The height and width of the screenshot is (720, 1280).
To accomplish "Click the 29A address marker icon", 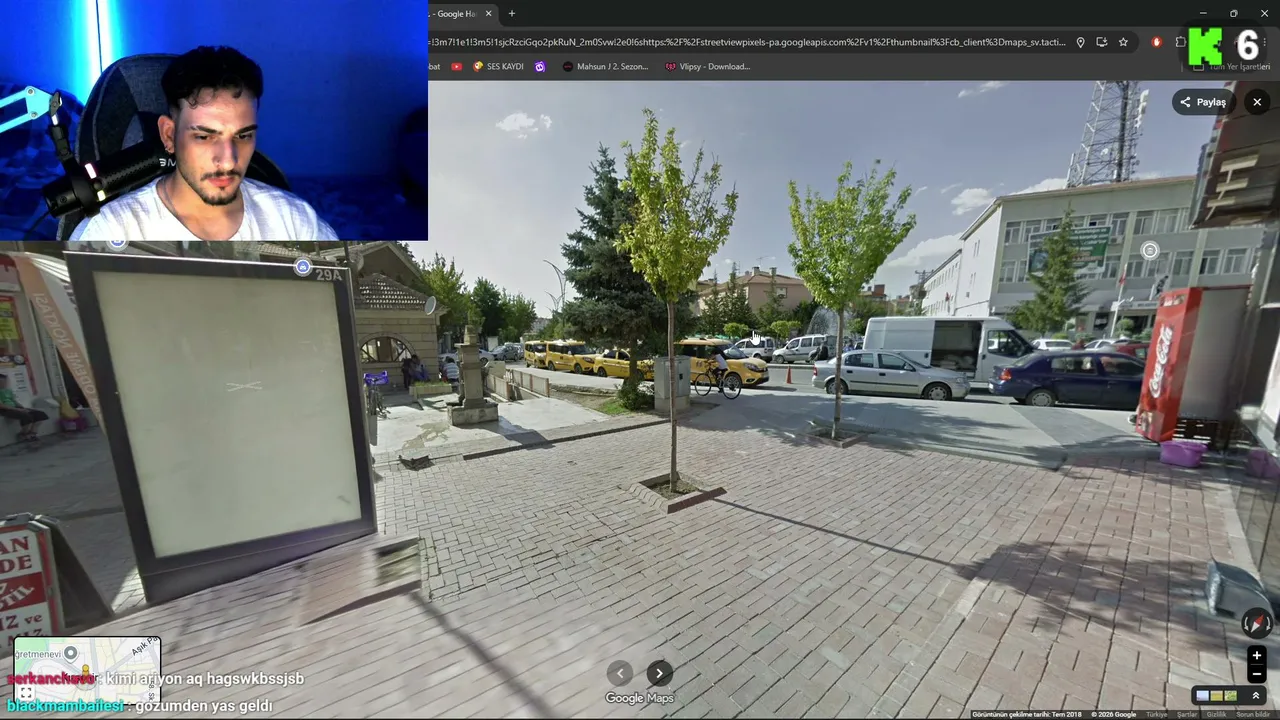I will [303, 267].
